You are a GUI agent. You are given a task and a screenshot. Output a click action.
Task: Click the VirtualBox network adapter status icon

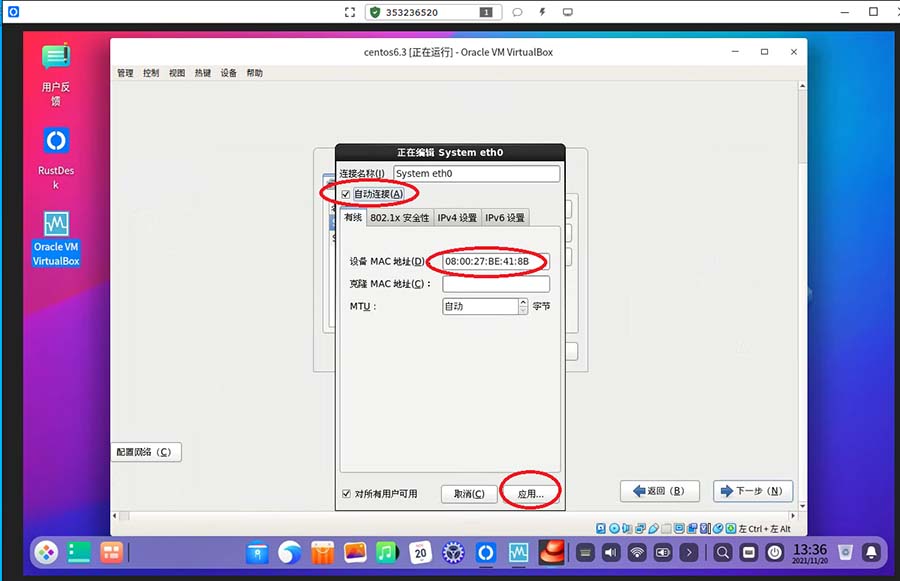640,529
